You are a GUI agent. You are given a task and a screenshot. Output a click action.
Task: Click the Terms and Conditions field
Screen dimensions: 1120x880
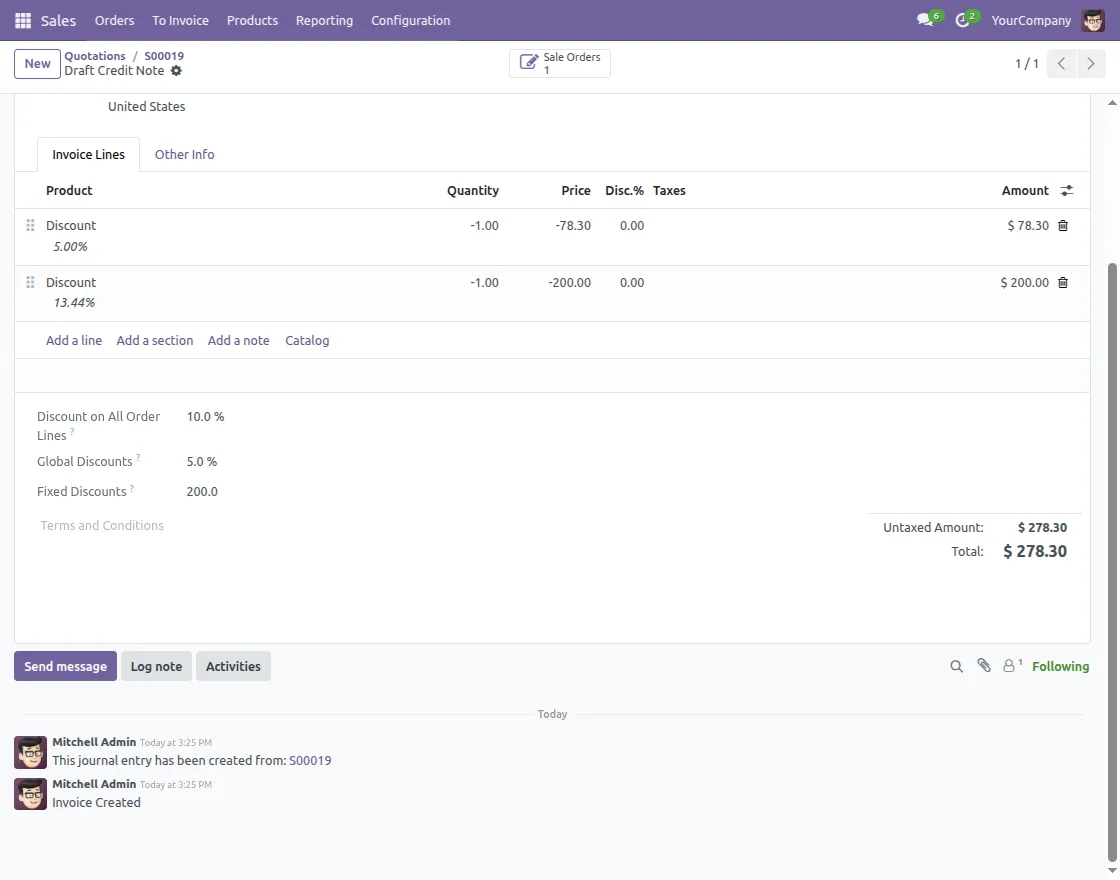coord(101,525)
